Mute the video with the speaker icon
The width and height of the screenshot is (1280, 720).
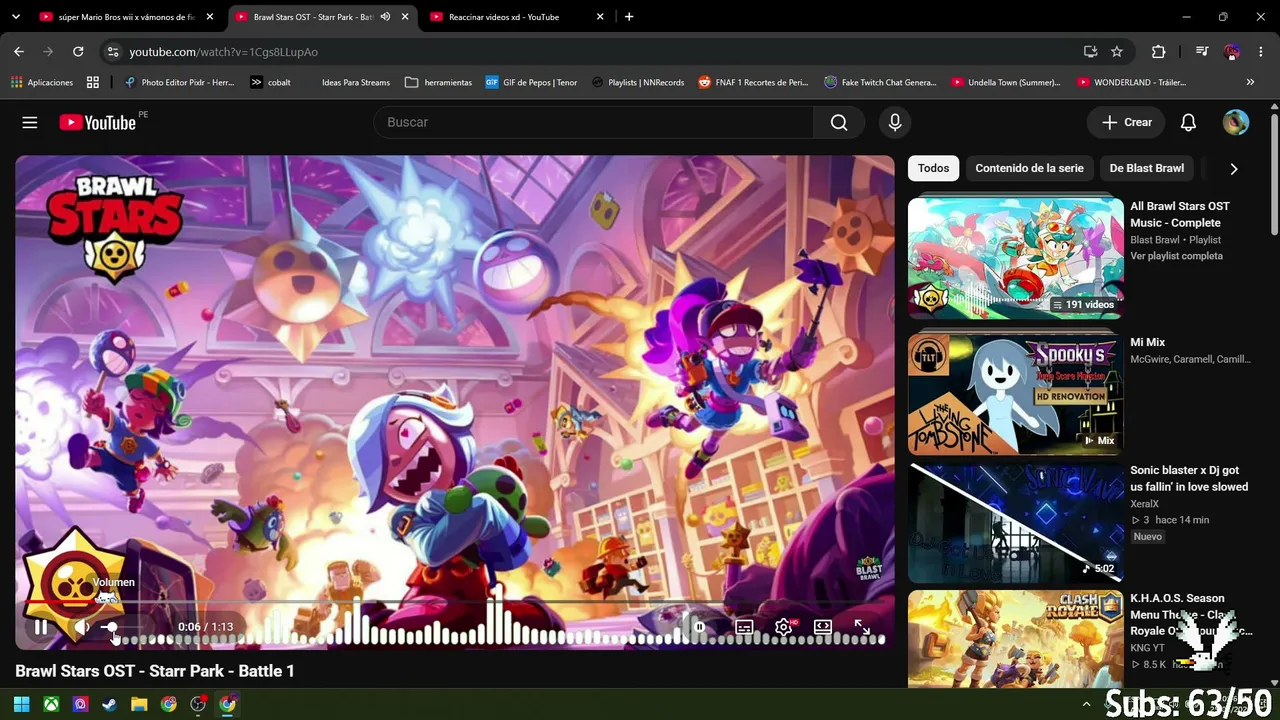82,627
